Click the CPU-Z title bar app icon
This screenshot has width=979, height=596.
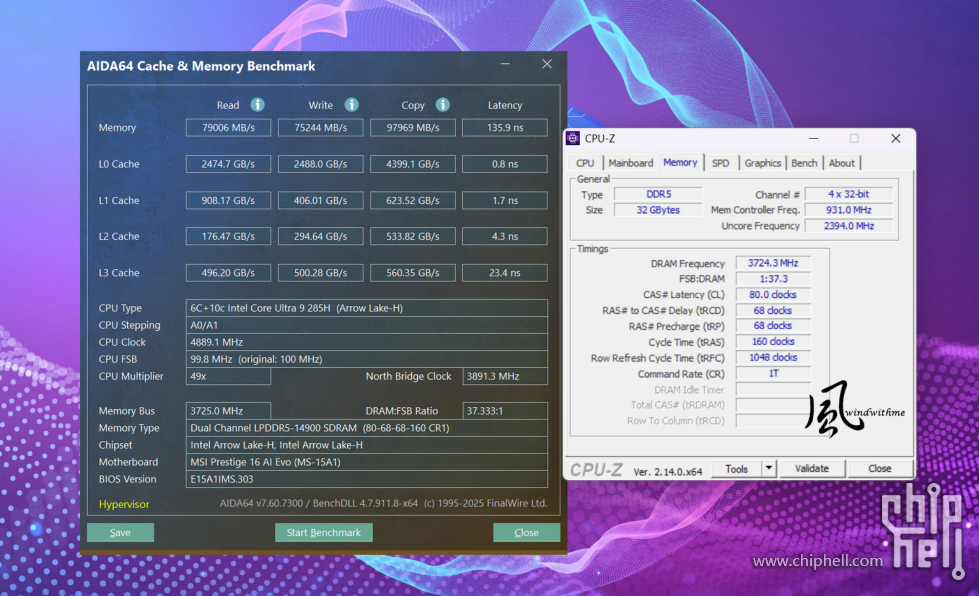coord(573,138)
